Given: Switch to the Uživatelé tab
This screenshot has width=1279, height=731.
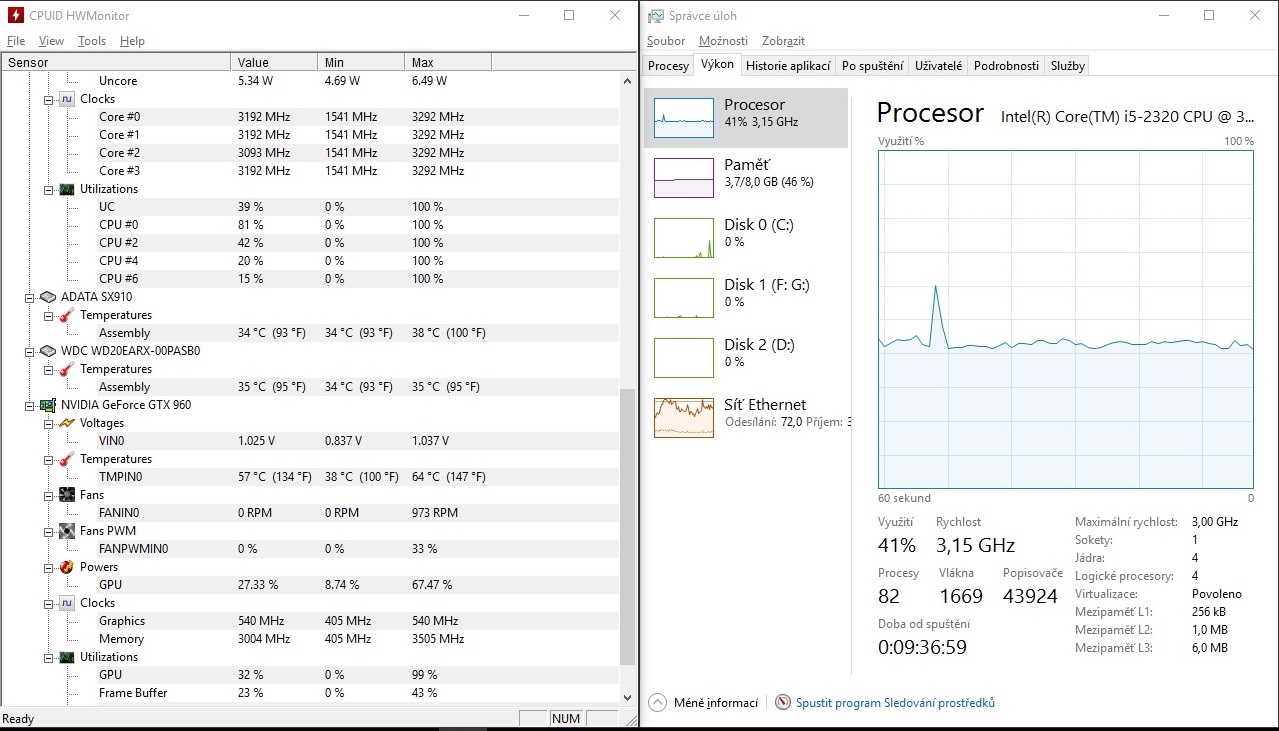Looking at the screenshot, I should tap(938, 66).
